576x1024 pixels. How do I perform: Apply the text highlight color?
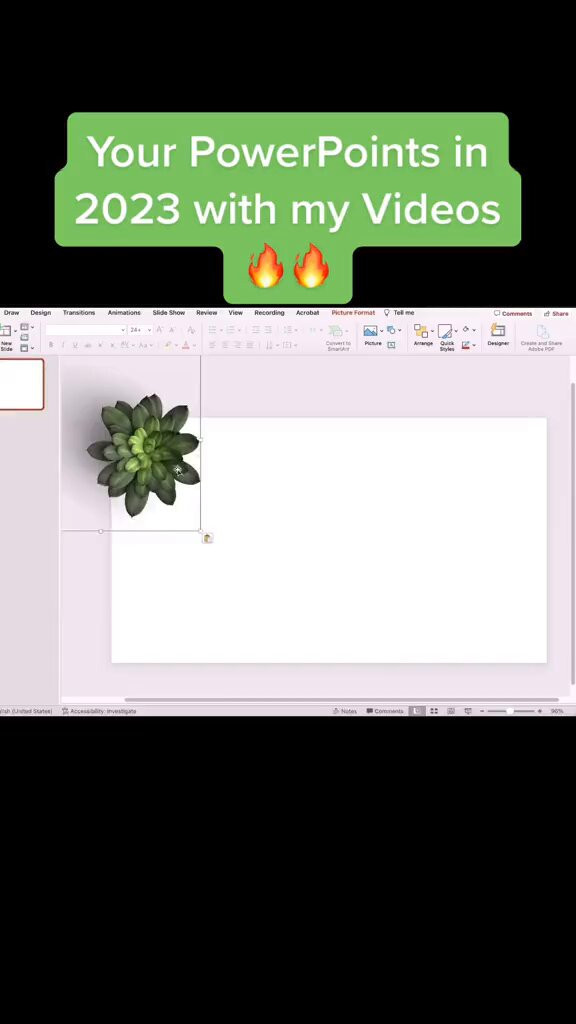click(170, 345)
